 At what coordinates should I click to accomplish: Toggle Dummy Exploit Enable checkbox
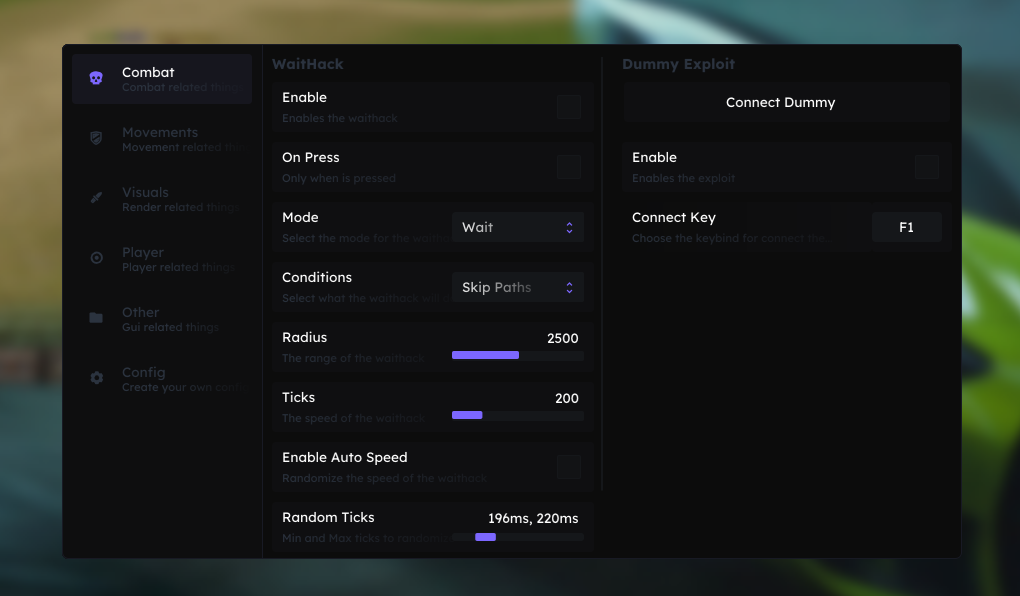(x=926, y=167)
